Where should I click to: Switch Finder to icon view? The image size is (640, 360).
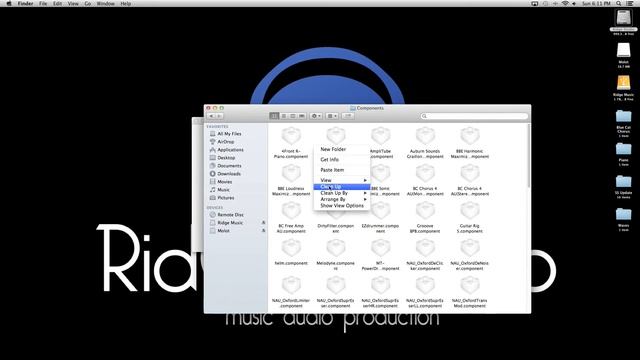tap(274, 116)
